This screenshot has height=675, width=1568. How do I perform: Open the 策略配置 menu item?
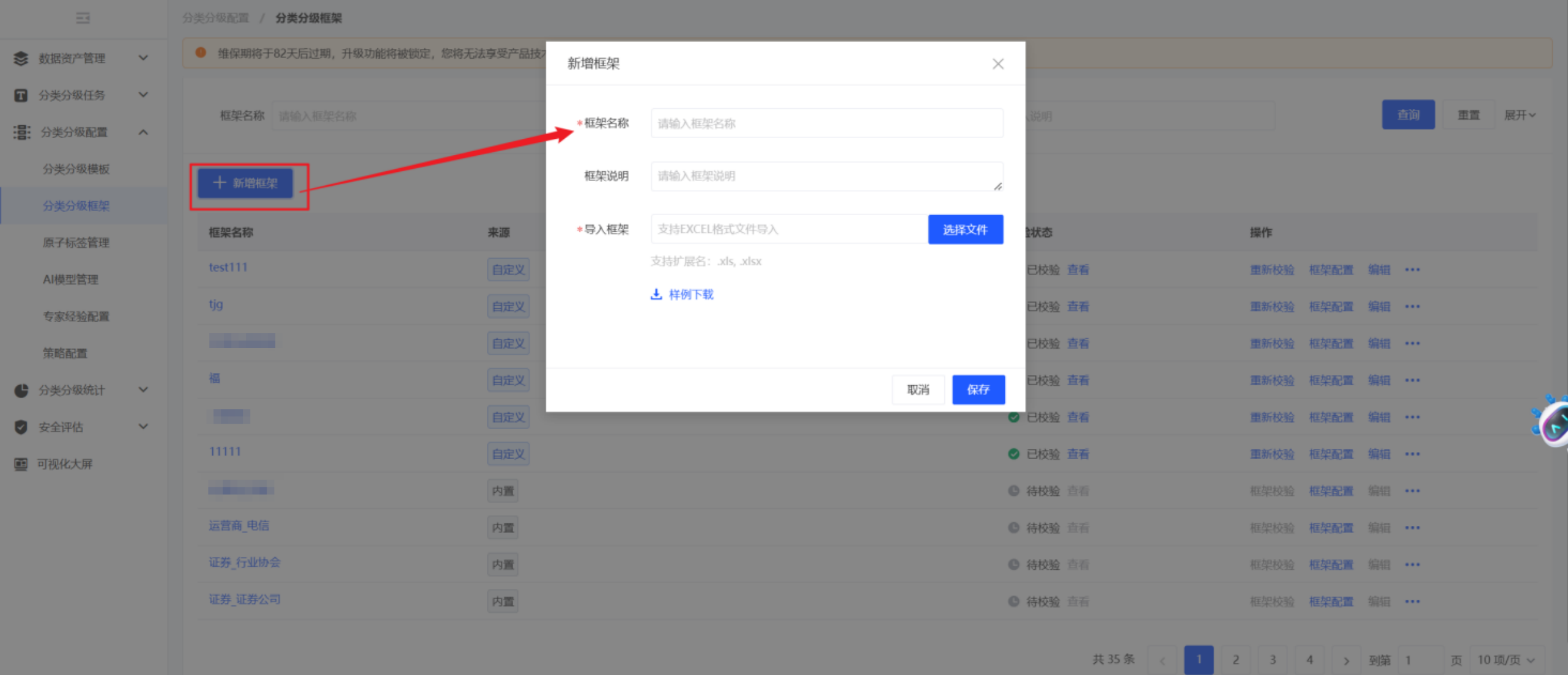(x=65, y=353)
